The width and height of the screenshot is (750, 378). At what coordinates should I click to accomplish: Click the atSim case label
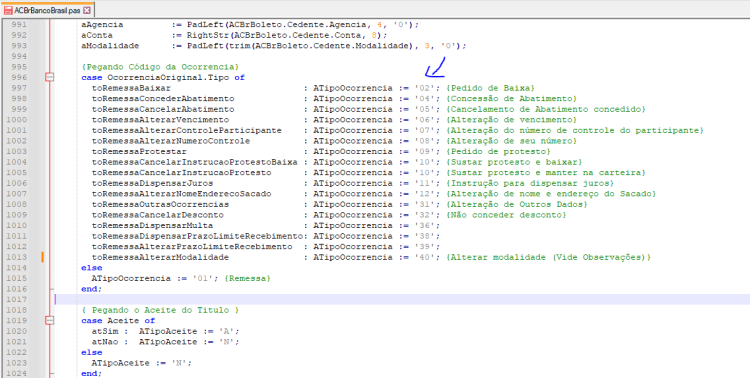click(x=105, y=331)
